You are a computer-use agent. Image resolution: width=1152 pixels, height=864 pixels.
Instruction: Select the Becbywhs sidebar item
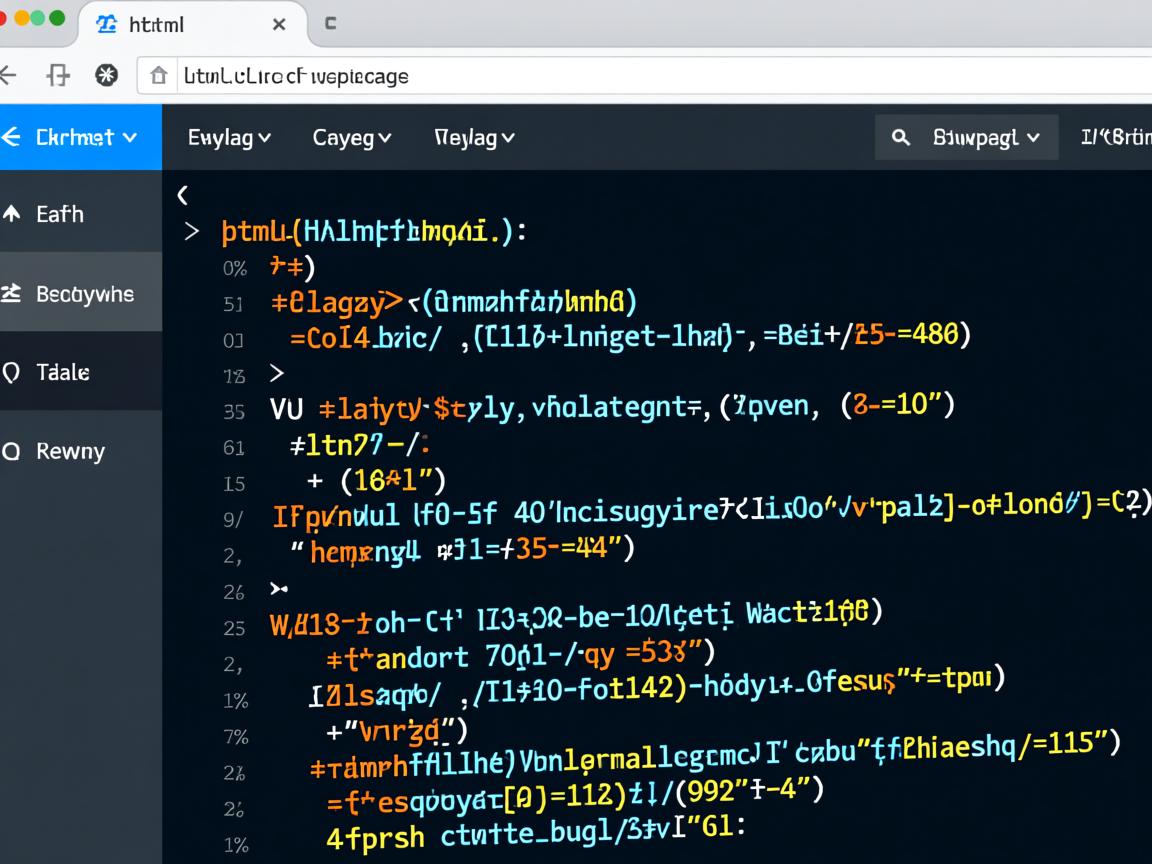tap(81, 293)
